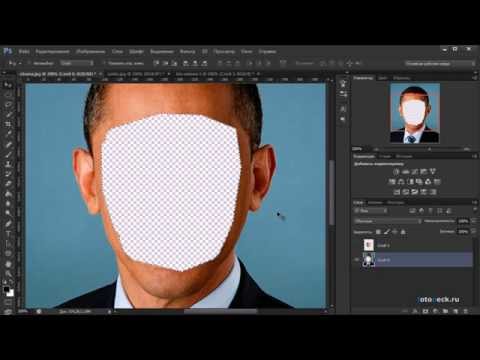Screen dimensions: 480x360
Task: Switch to the second document tab
Action: 136,74
